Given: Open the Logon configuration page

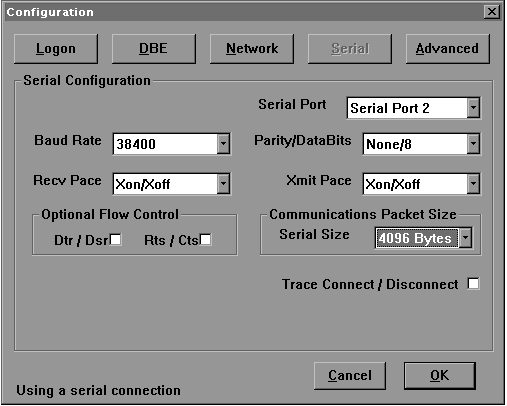Looking at the screenshot, I should [x=56, y=49].
